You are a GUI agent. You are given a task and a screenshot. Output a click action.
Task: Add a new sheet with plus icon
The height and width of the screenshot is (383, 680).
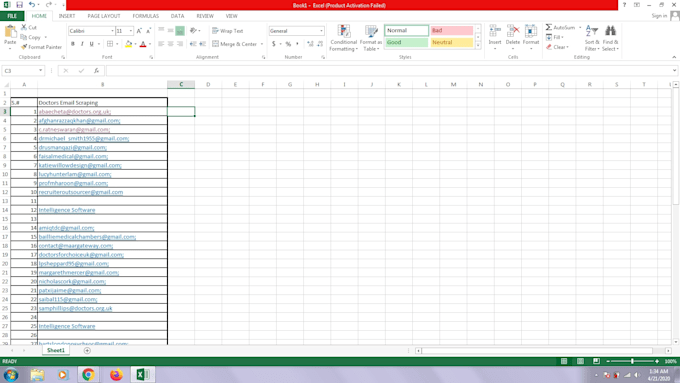click(x=87, y=350)
